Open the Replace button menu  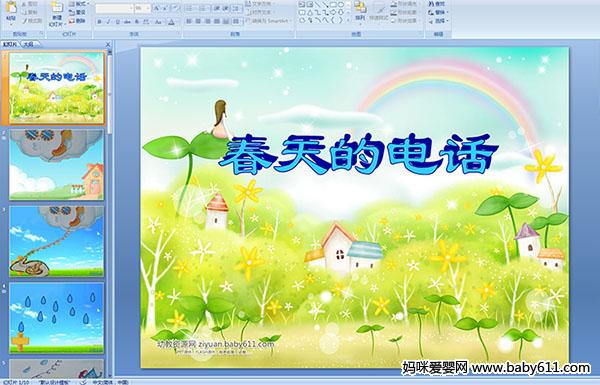coord(438,12)
